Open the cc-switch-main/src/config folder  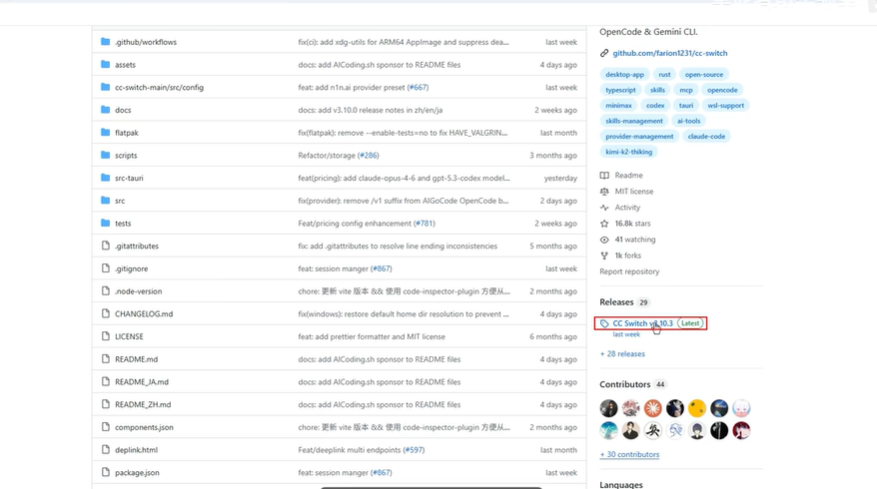pos(159,87)
